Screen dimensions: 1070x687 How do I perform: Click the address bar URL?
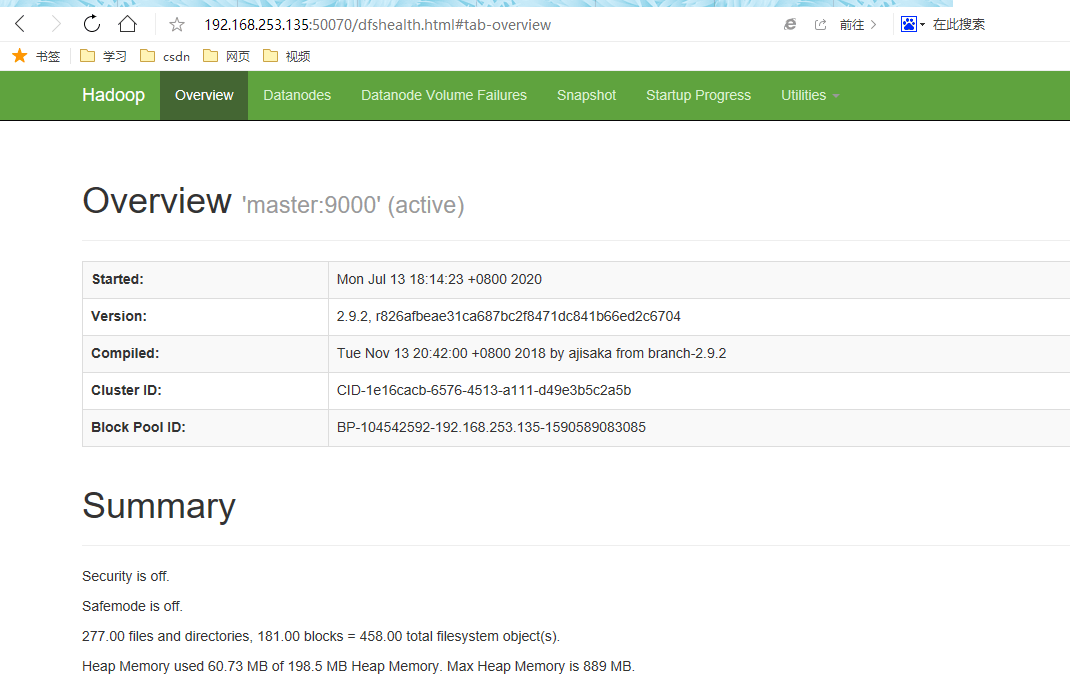pos(377,25)
